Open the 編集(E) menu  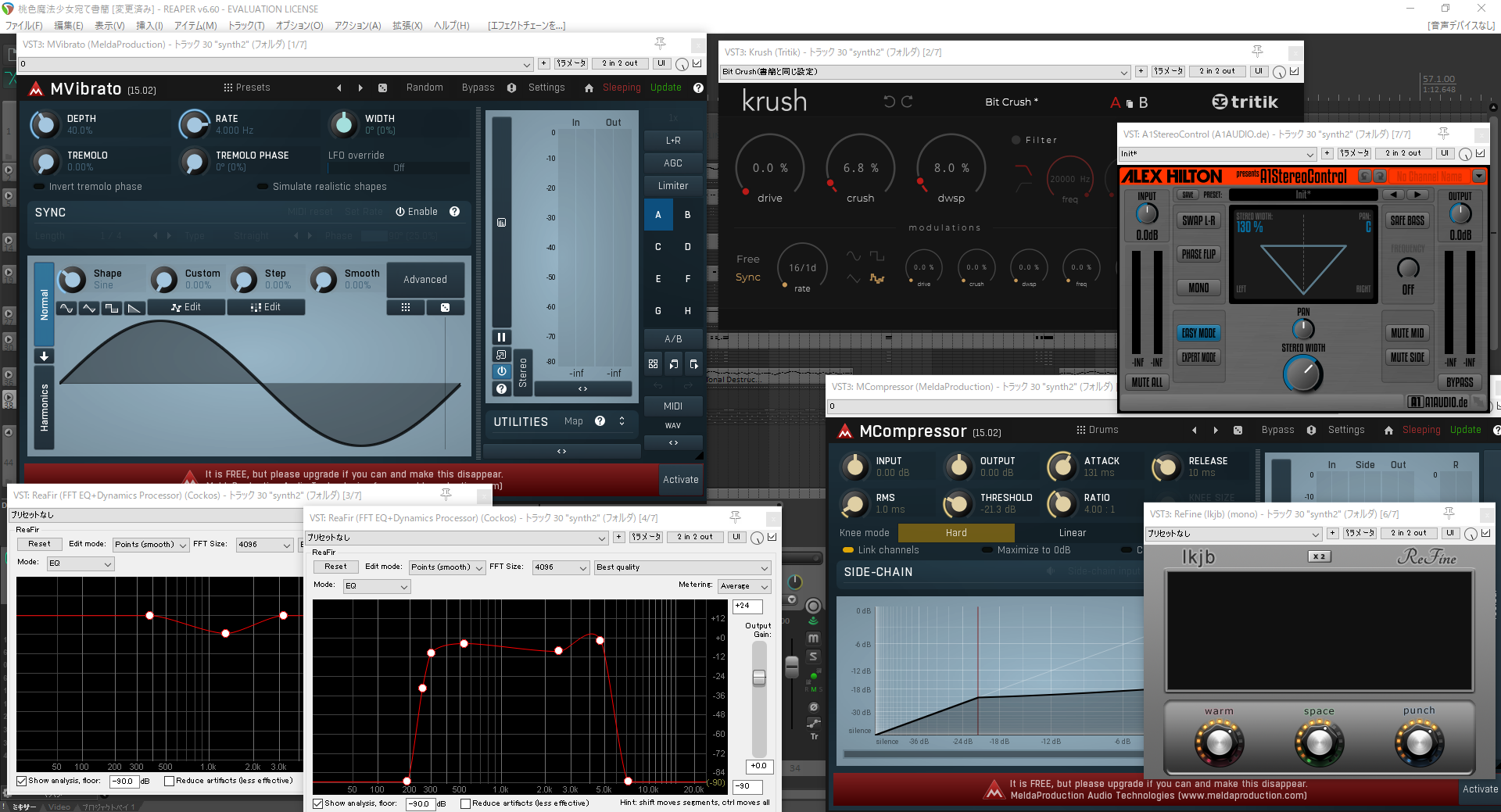point(68,26)
